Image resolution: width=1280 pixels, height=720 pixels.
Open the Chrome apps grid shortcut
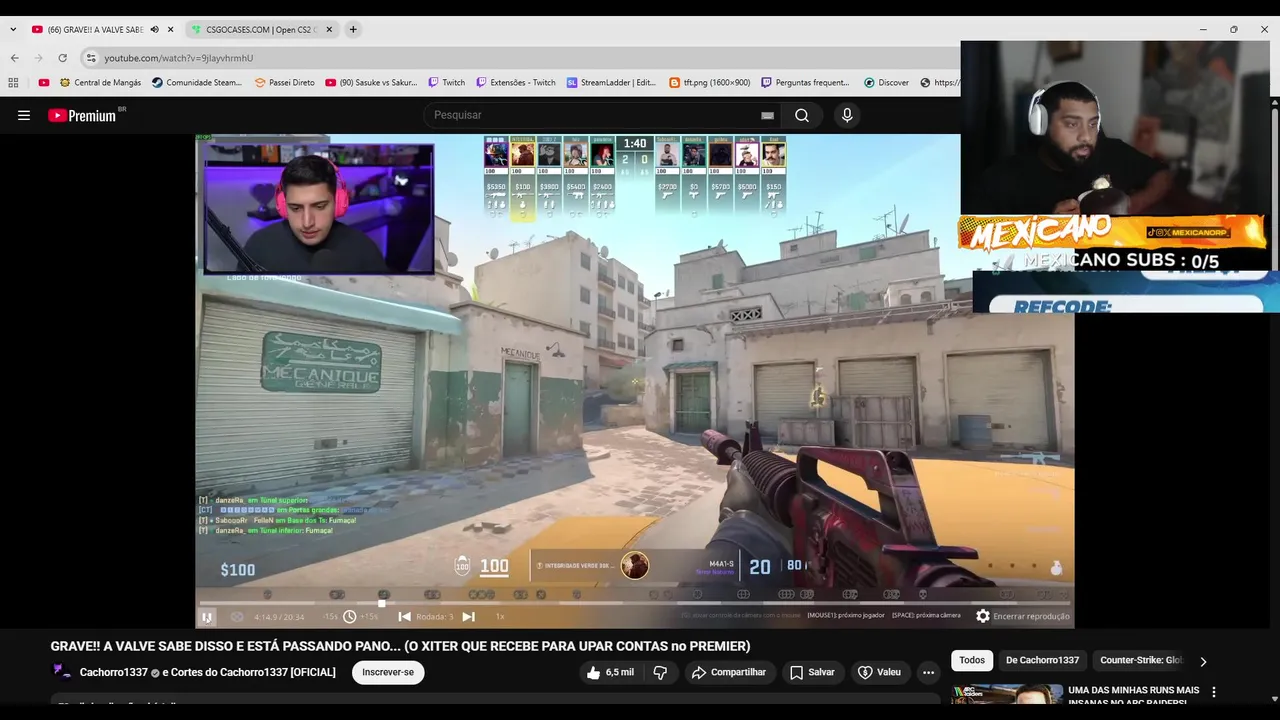(x=13, y=83)
